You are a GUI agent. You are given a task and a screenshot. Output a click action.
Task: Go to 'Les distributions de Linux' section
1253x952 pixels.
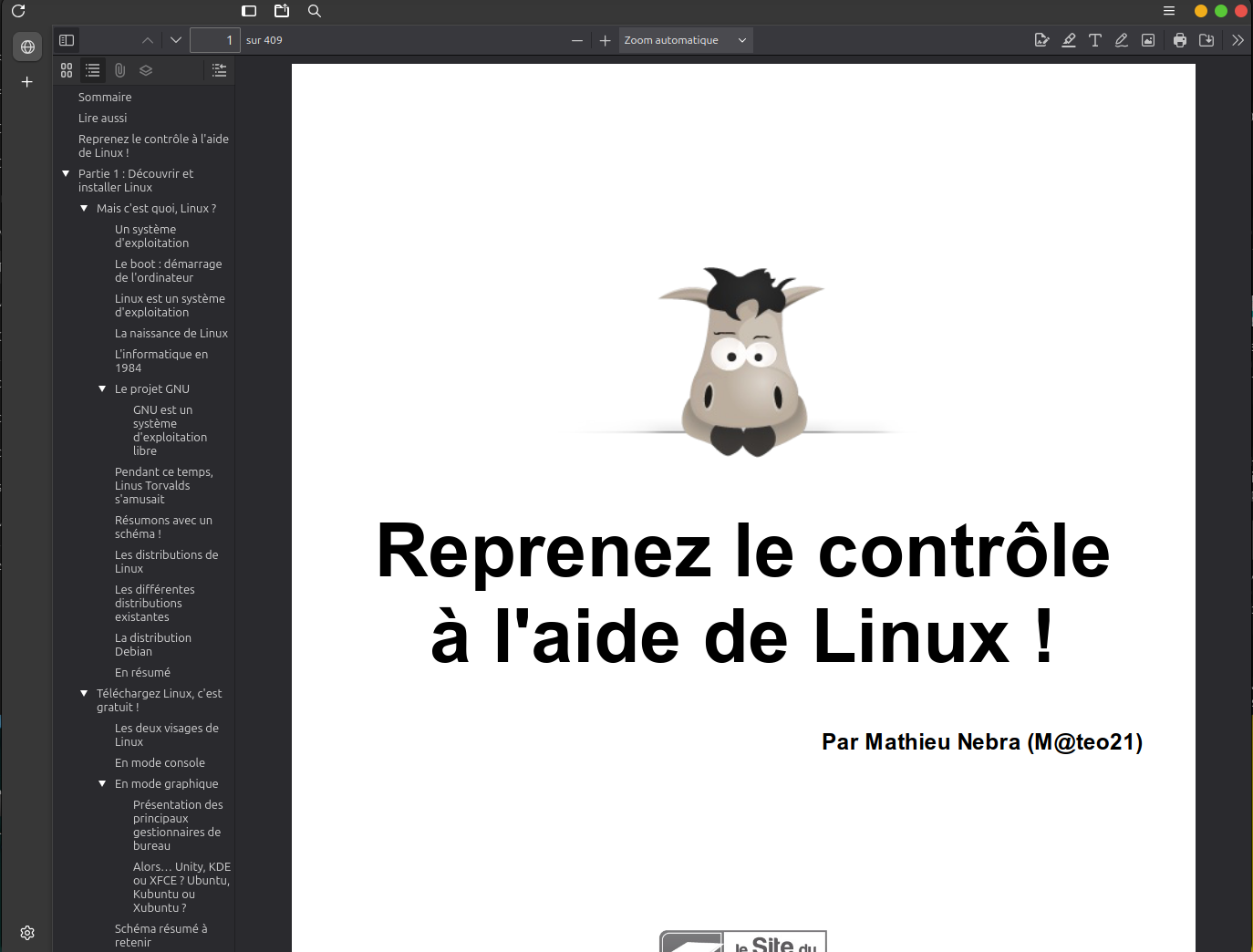[x=166, y=562]
